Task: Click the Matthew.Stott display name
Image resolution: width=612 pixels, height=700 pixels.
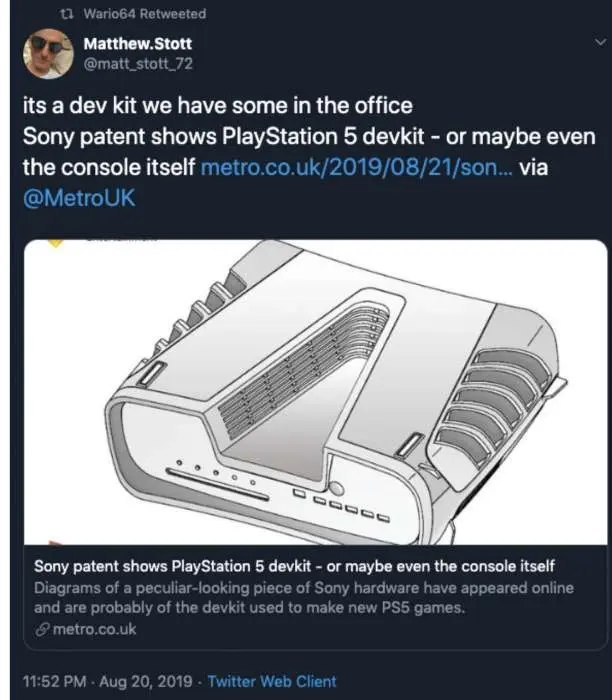Action: click(137, 44)
